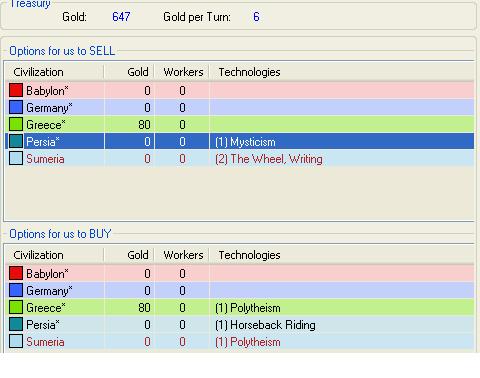Sort SELL list by Gold column header
Screen dimensions: 480x378
point(129,72)
